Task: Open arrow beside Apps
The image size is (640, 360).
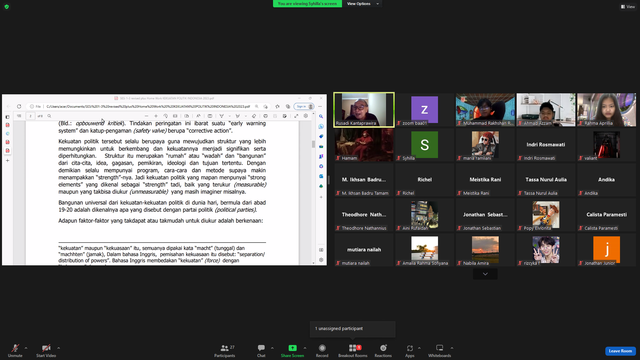Action: pyautogui.click(x=419, y=348)
